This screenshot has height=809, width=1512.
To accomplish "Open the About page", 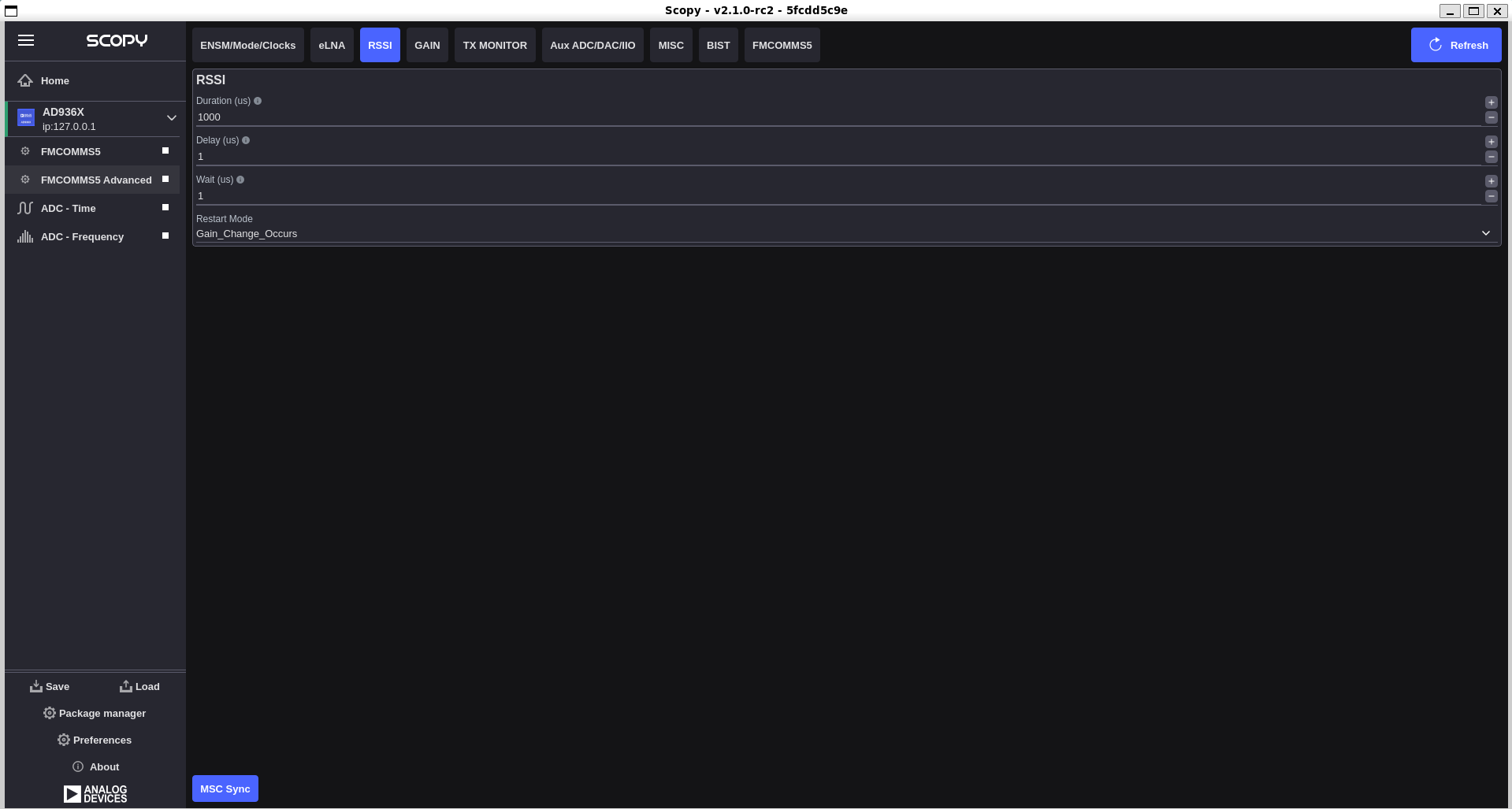I will click(x=95, y=766).
